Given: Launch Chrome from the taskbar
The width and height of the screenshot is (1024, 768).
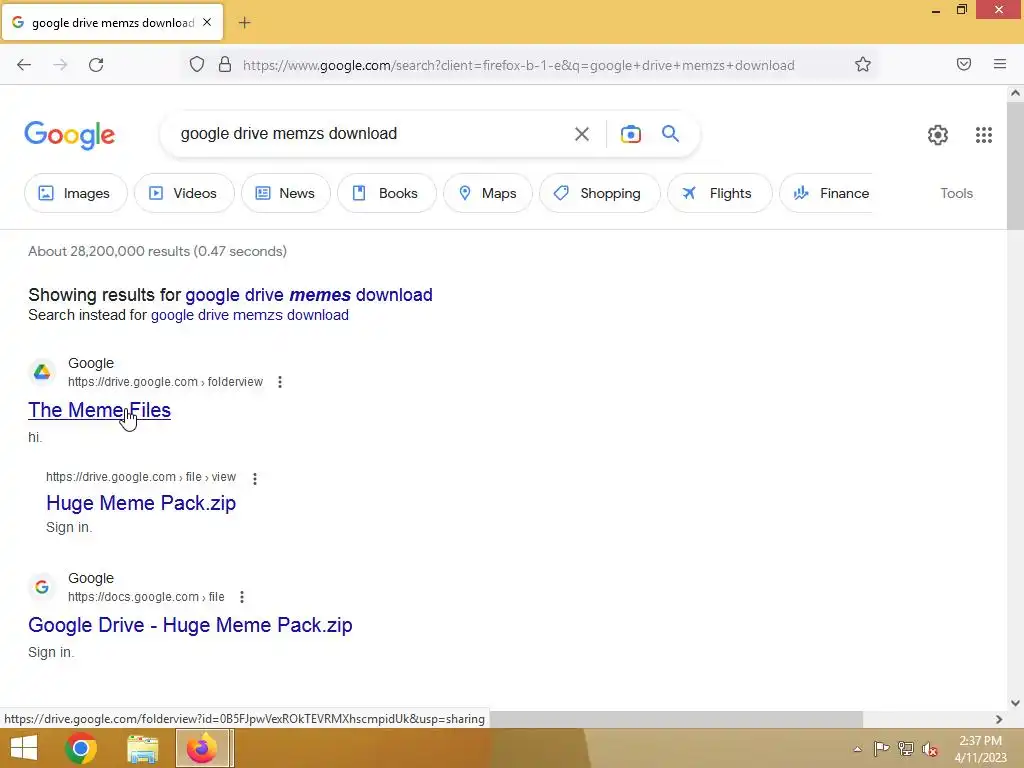Looking at the screenshot, I should [81, 748].
